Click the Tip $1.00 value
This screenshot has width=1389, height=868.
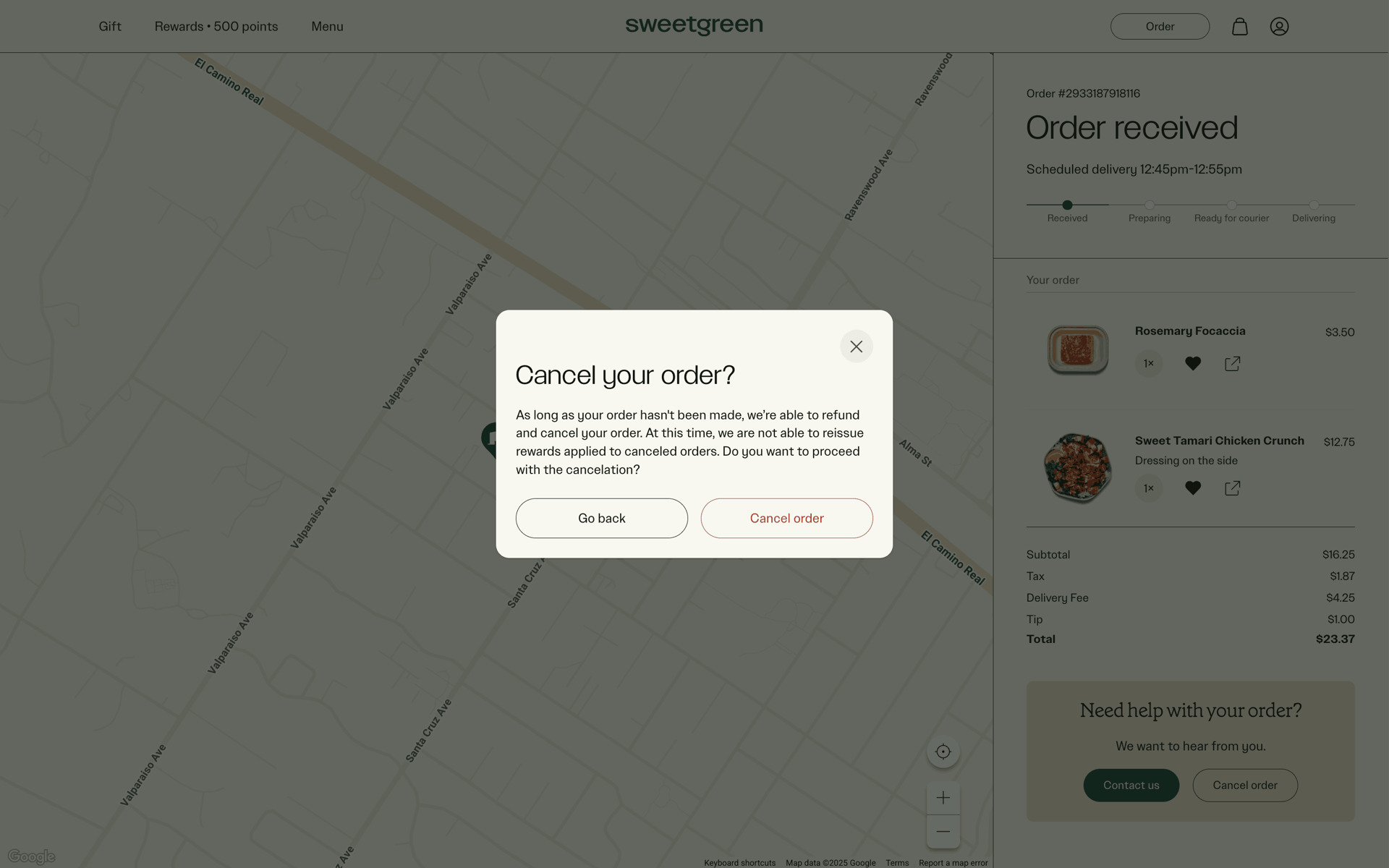[x=1341, y=620]
